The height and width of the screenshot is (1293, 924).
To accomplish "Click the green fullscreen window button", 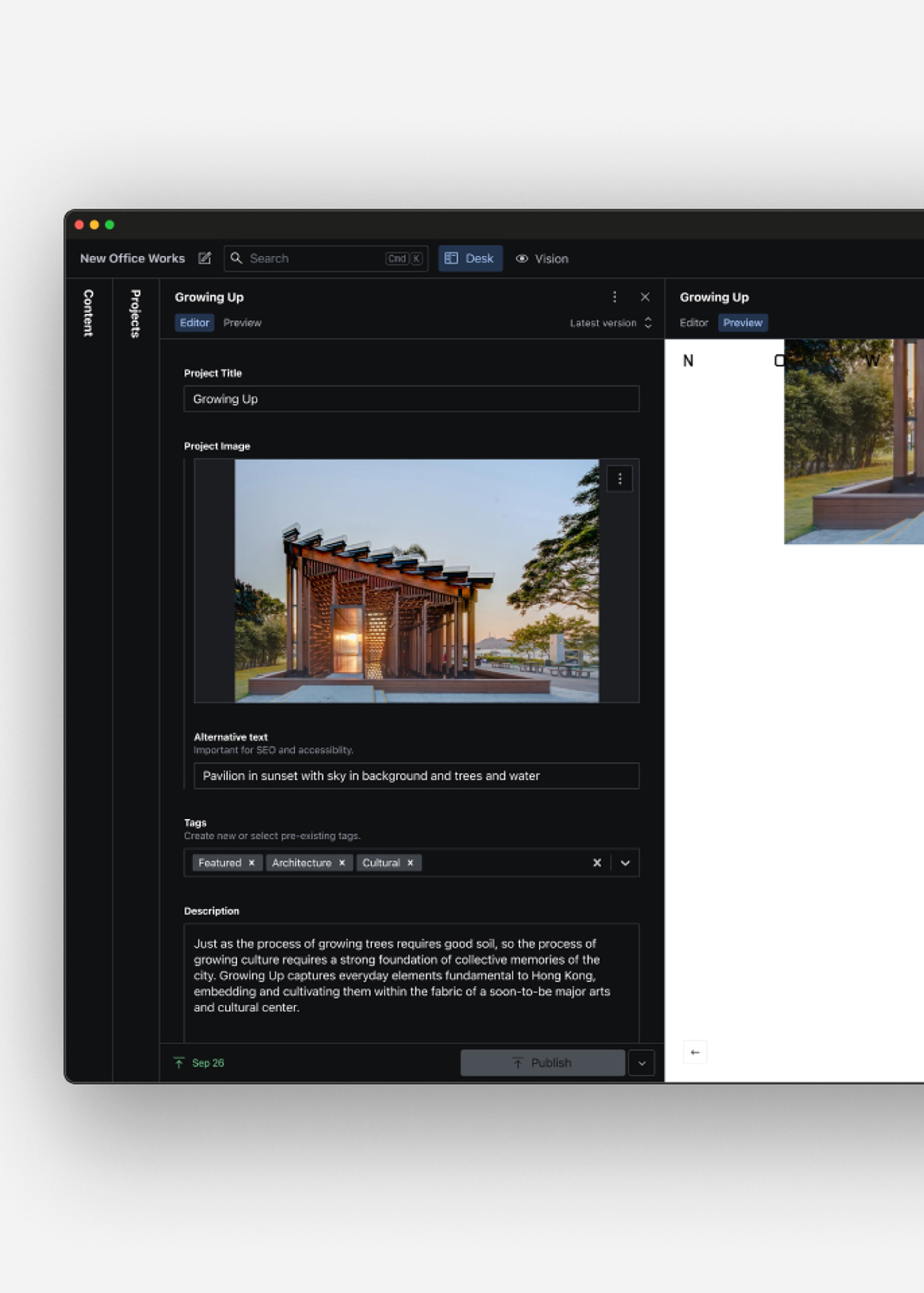I will pos(110,225).
